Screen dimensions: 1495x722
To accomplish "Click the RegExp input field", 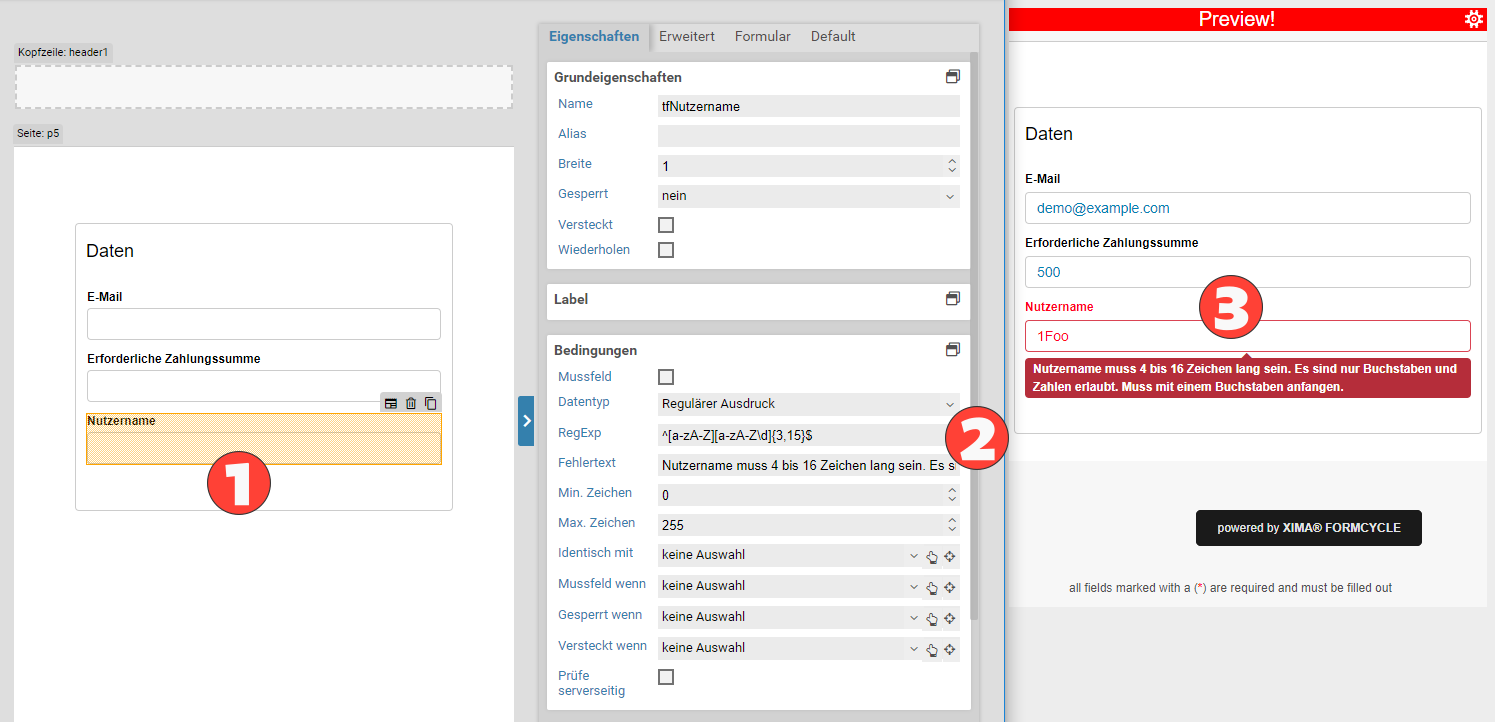I will (x=795, y=435).
